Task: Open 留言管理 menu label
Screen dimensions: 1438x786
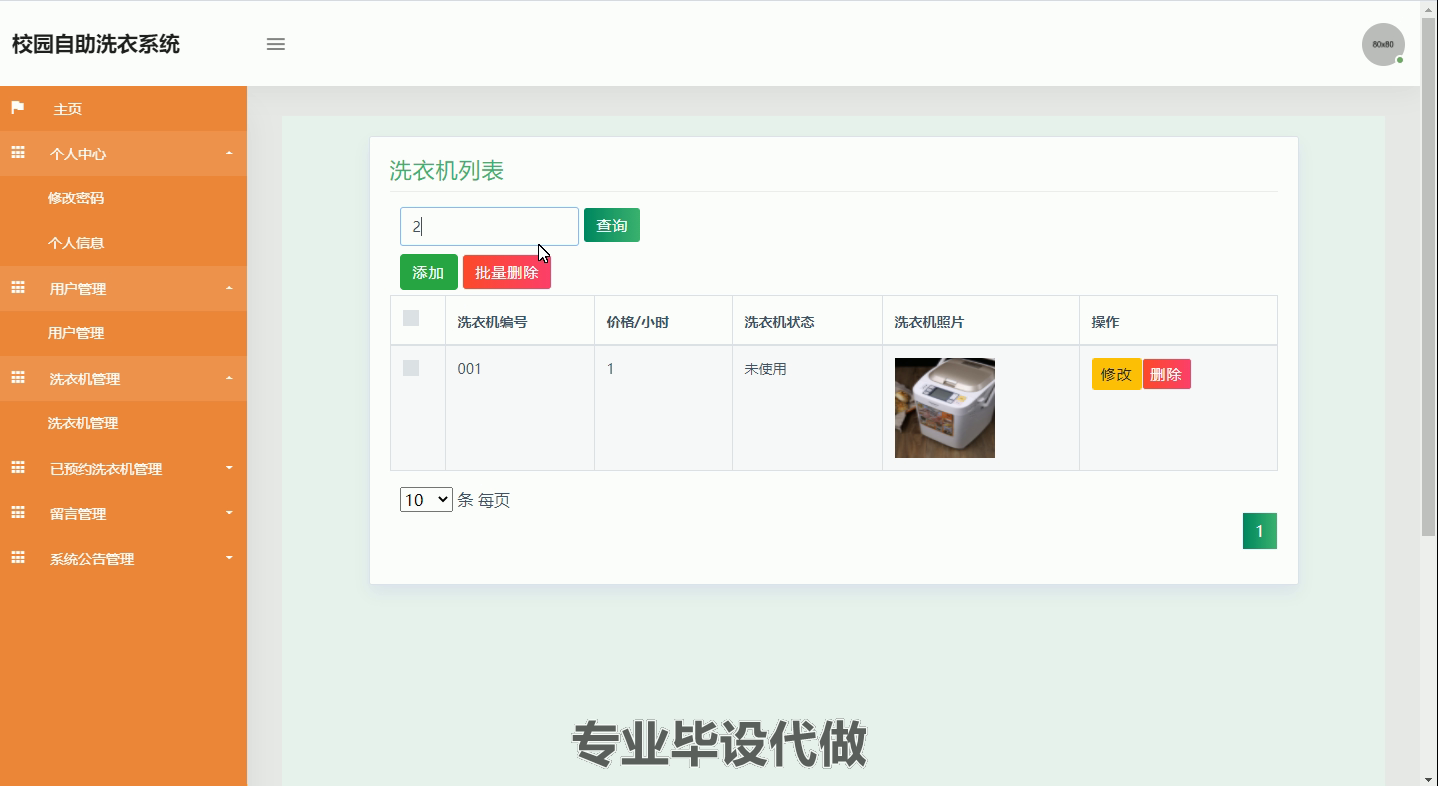Action: tap(78, 514)
